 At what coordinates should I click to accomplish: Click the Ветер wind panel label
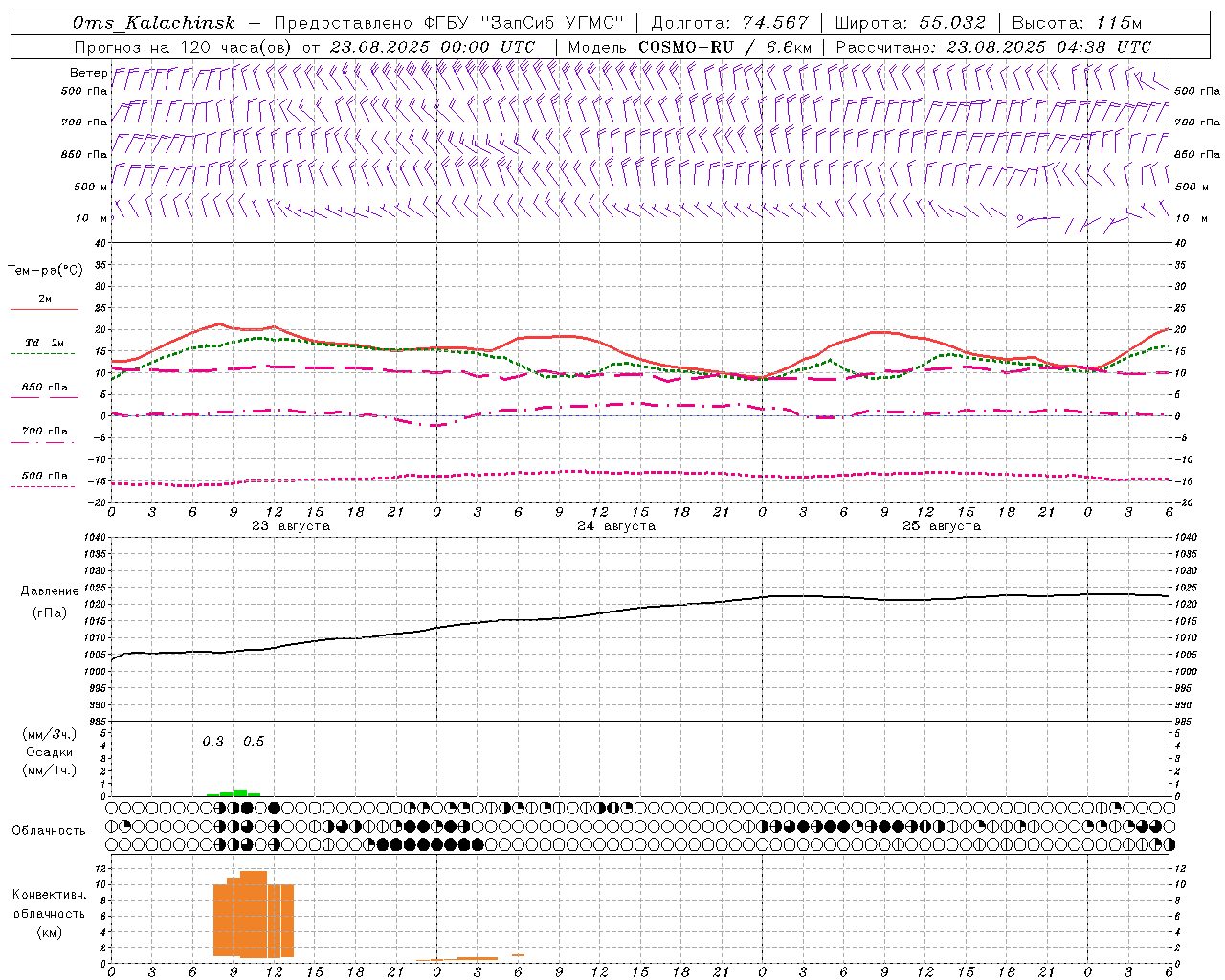click(x=88, y=73)
